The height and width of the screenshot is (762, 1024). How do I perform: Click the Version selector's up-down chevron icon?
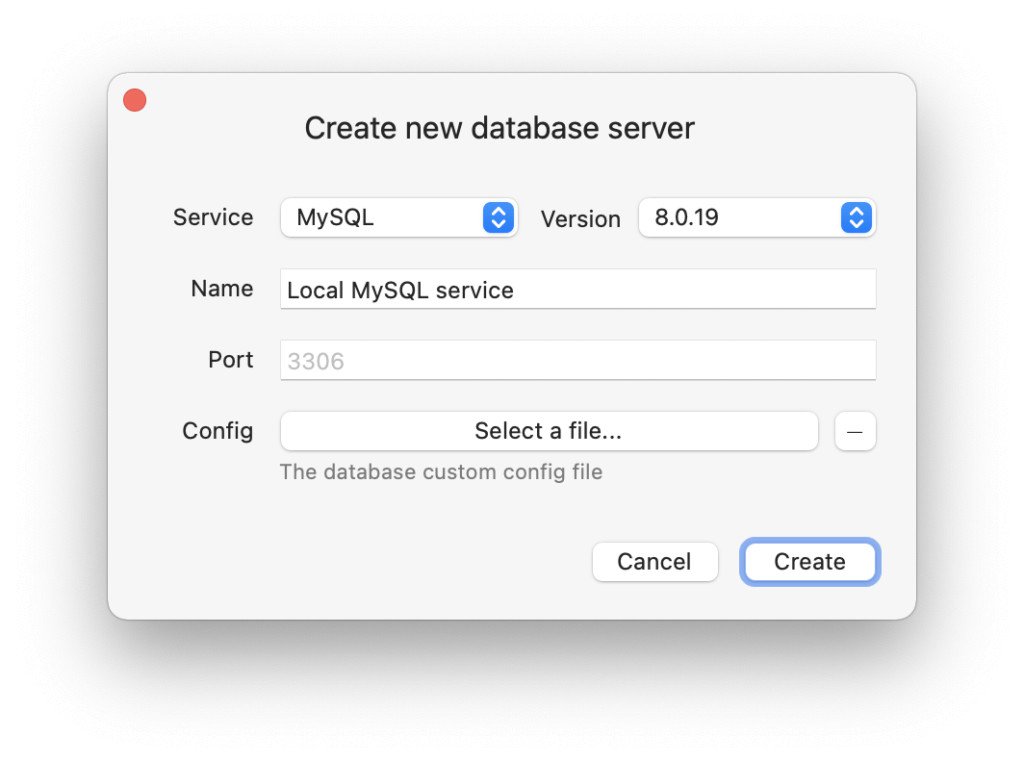(x=855, y=217)
